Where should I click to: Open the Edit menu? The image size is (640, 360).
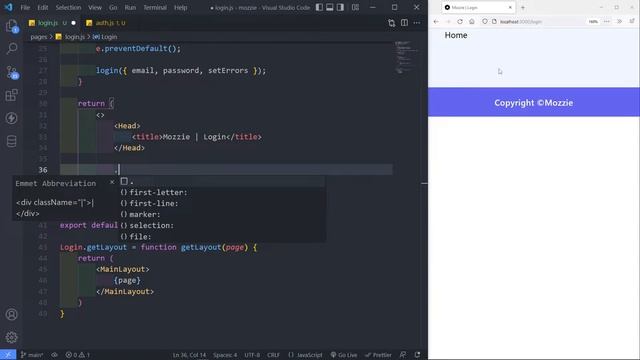pyautogui.click(x=42, y=7)
